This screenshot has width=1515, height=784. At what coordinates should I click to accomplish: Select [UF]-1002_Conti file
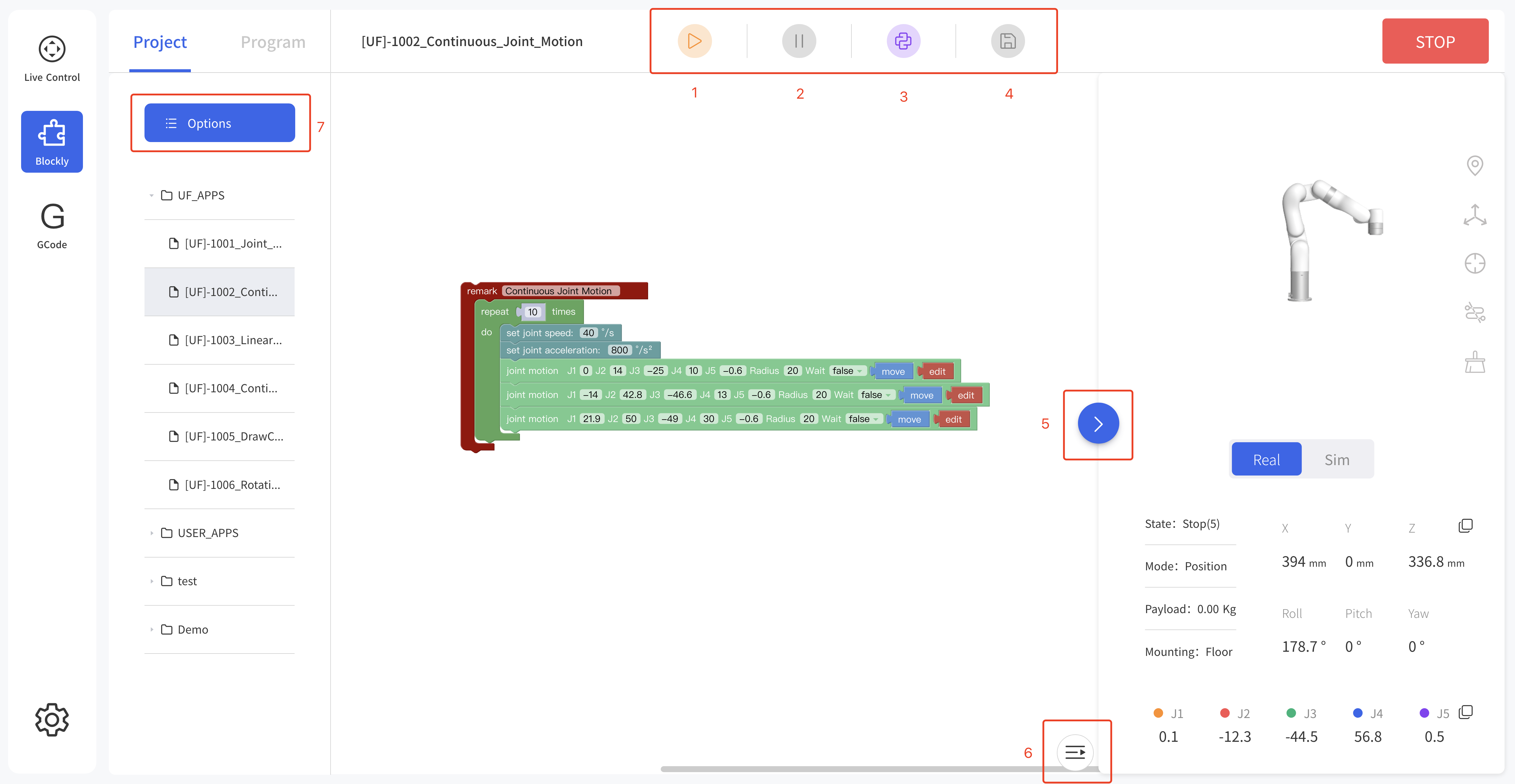tap(219, 292)
